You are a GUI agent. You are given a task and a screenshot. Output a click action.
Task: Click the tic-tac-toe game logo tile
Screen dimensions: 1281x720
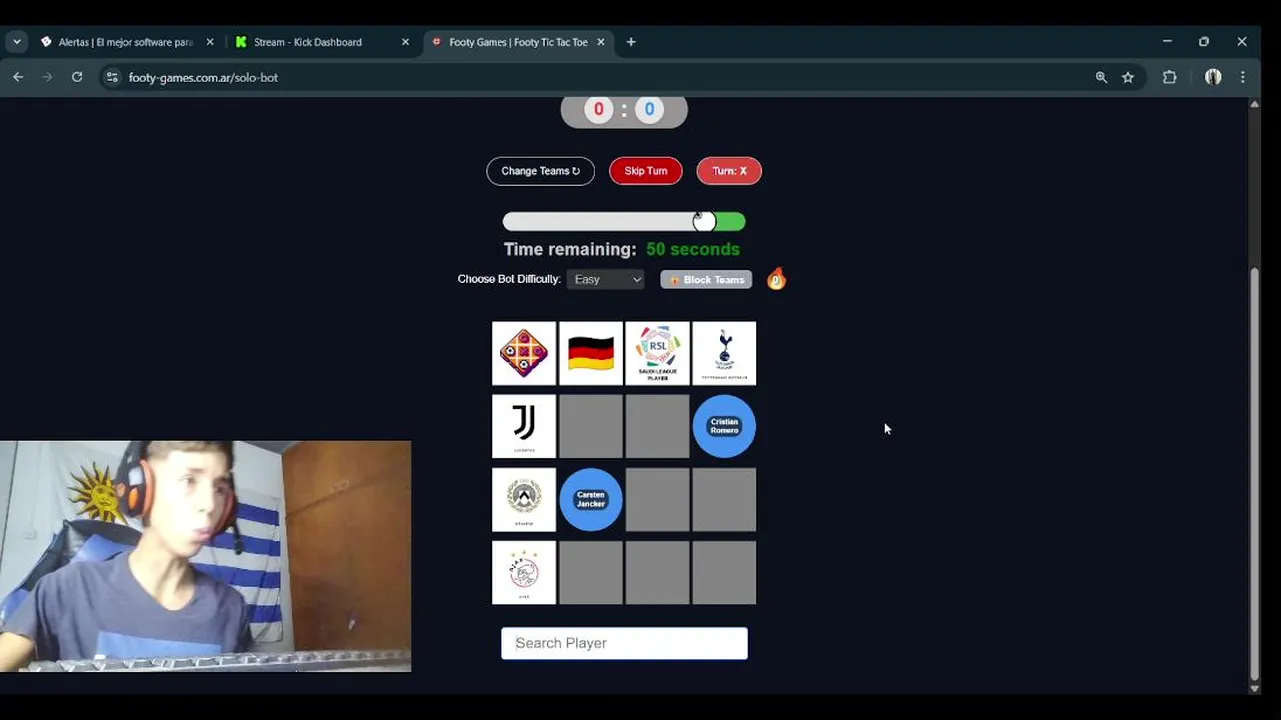point(524,353)
